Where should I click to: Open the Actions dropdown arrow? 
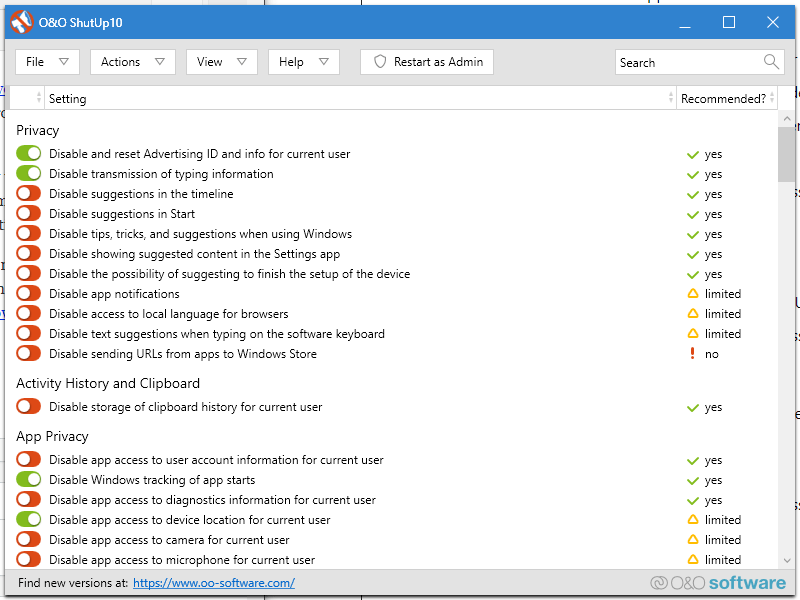click(160, 62)
